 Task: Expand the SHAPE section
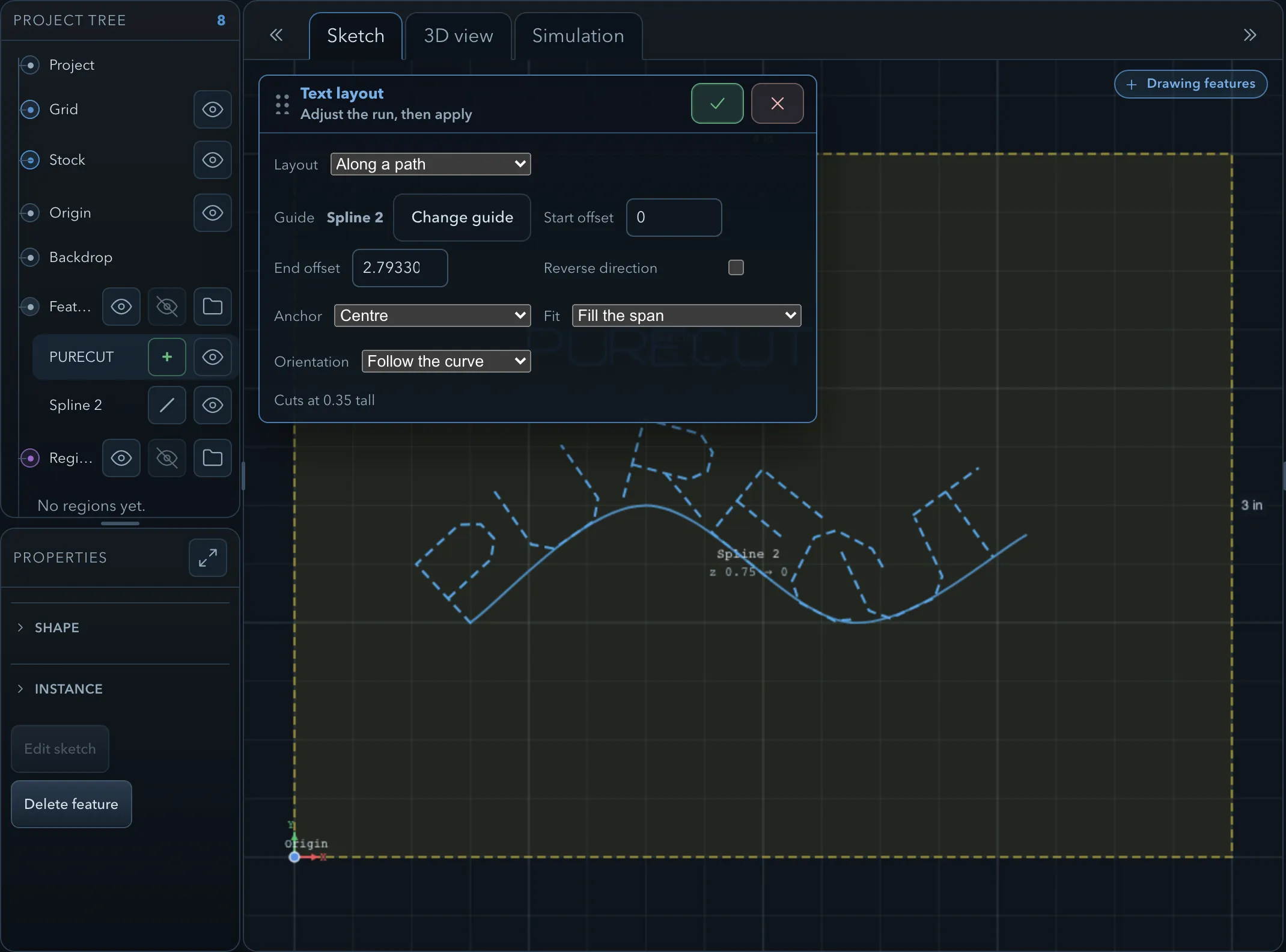coord(120,627)
